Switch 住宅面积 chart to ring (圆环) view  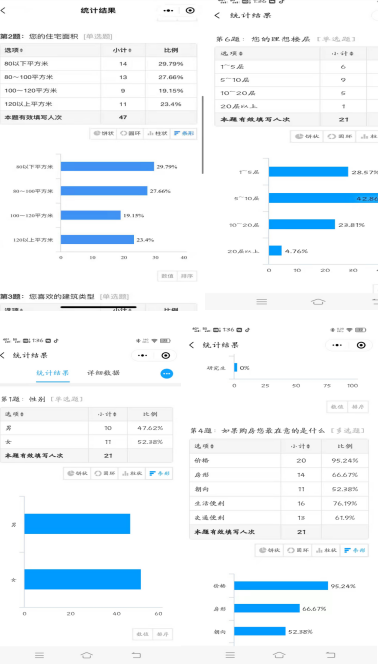point(130,133)
